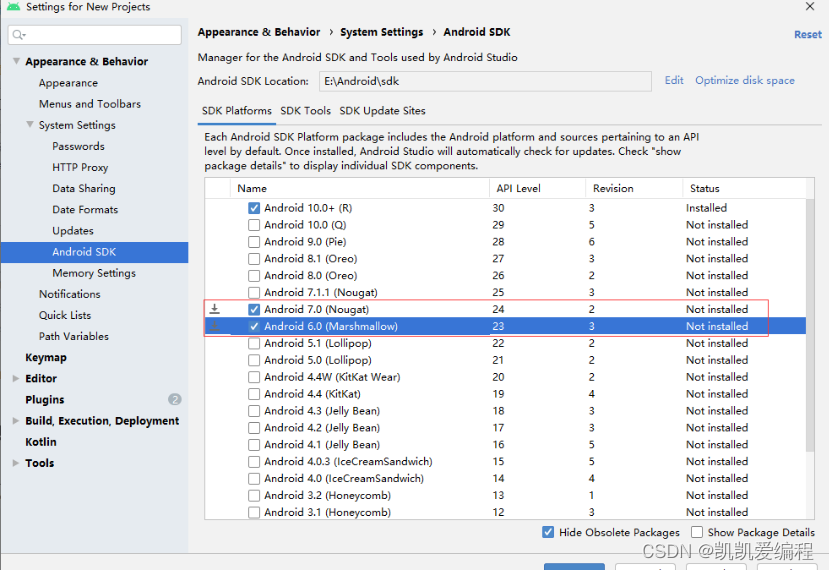The width and height of the screenshot is (829, 570).
Task: Click the Plugins update count badge
Action: click(174, 399)
